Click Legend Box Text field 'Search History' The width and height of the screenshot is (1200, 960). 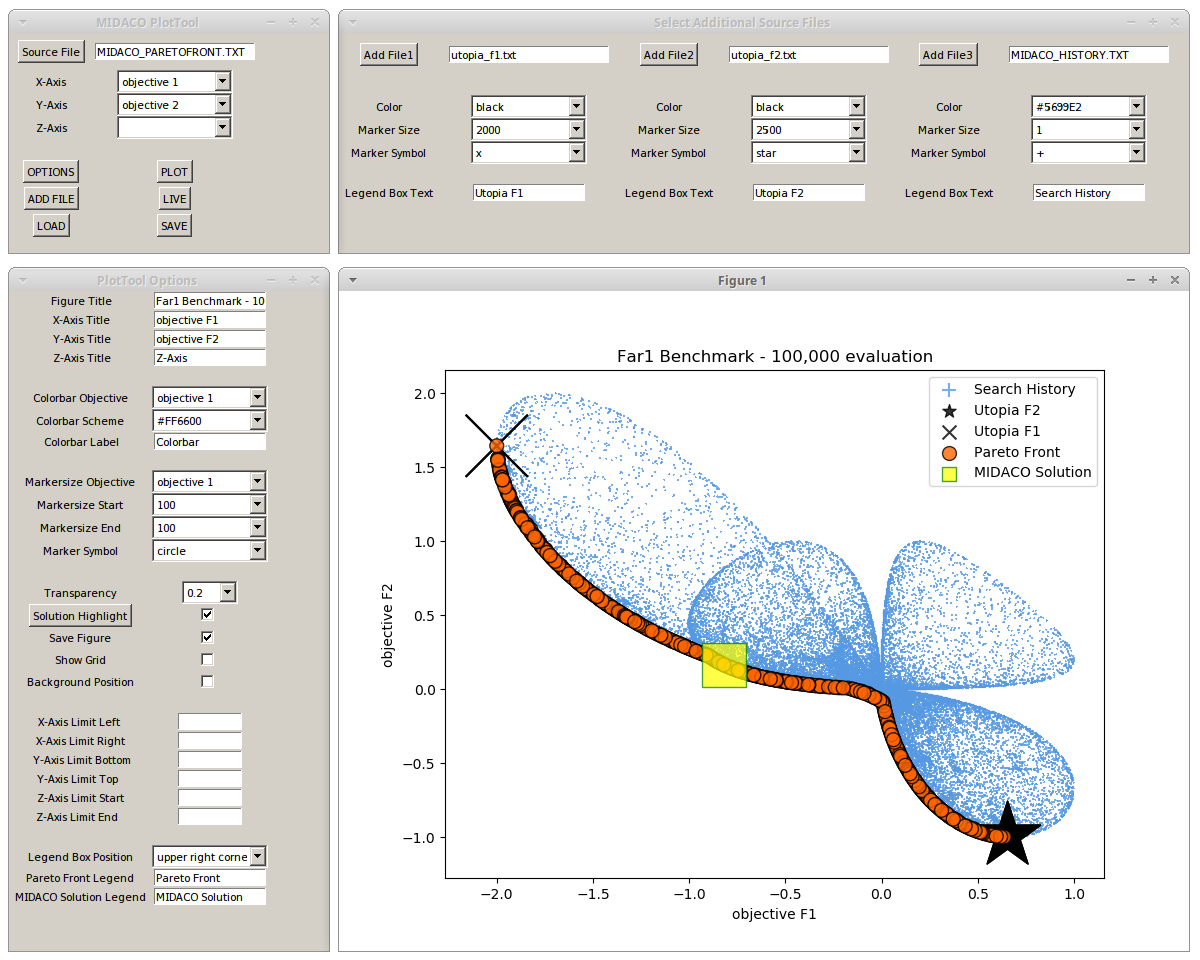tap(1089, 193)
